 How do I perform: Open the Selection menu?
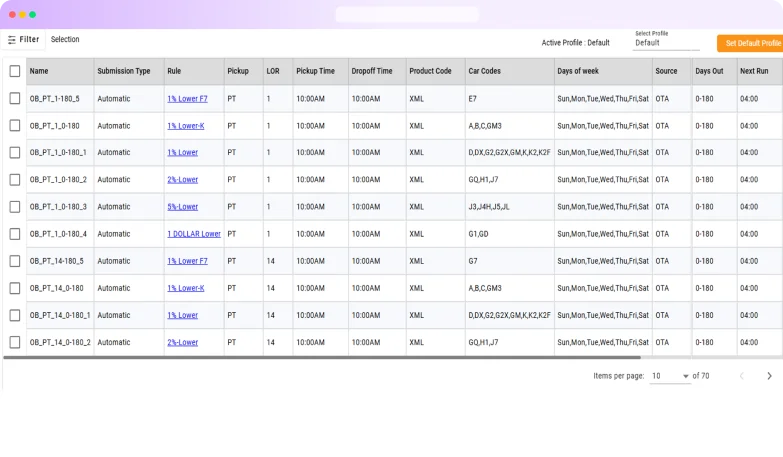65,40
